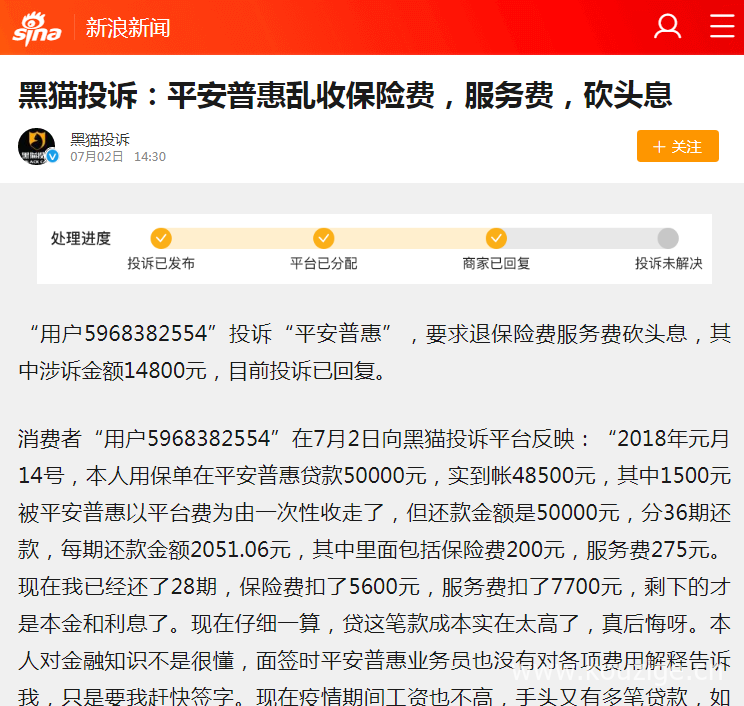Select the 投诉已发布 step label
The height and width of the screenshot is (706, 744).
[x=161, y=264]
